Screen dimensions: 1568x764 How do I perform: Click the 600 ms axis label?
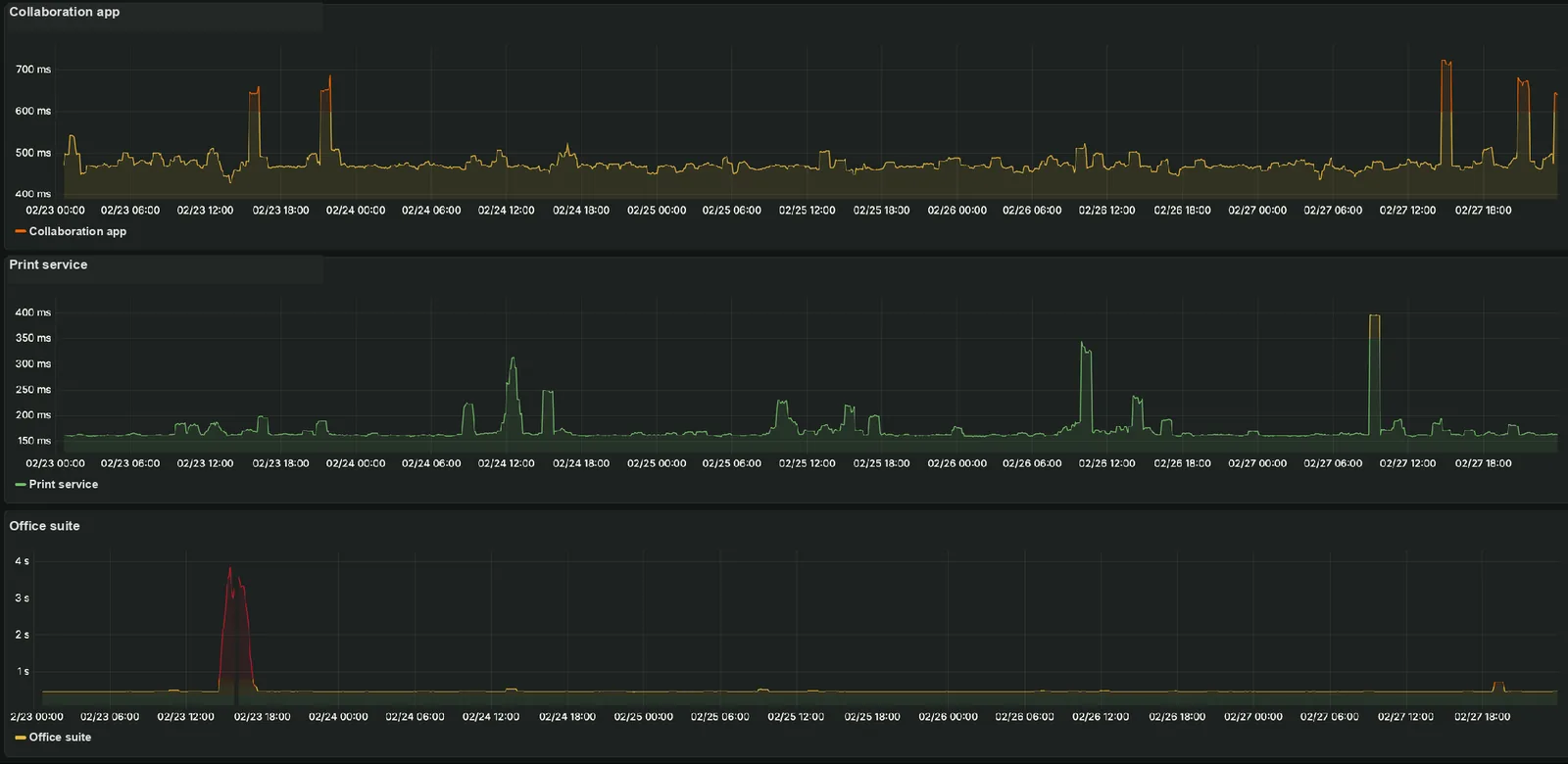33,111
